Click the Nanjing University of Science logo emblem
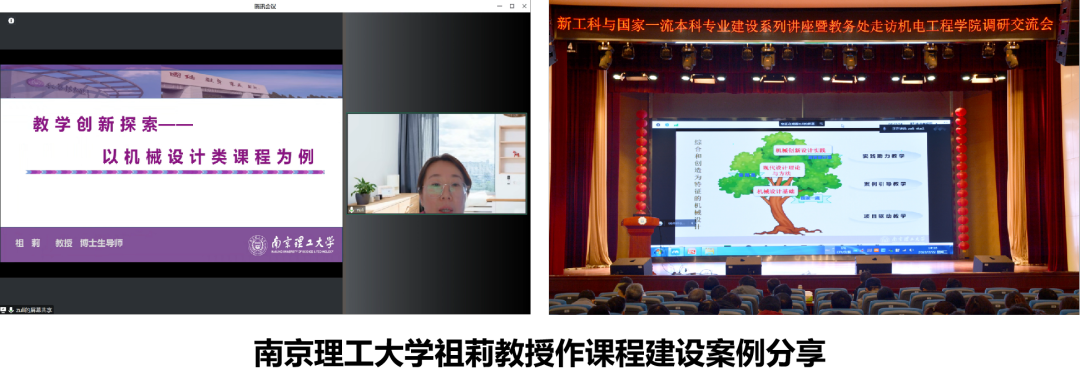Viewport: 1080px width, 375px height. click(258, 245)
